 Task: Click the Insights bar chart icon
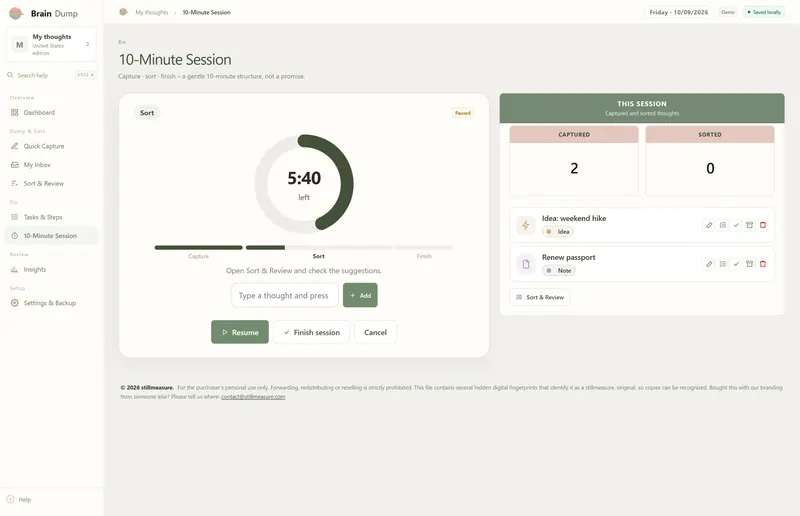[x=14, y=269]
